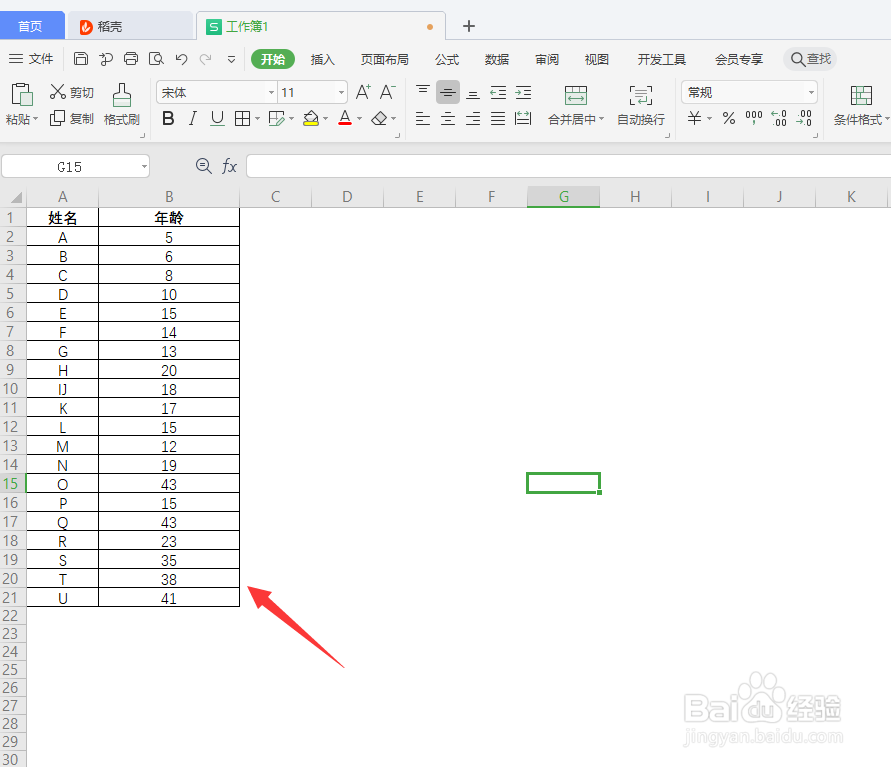The height and width of the screenshot is (767, 891).
Task: Decrease font size with A- icon
Action: [388, 92]
